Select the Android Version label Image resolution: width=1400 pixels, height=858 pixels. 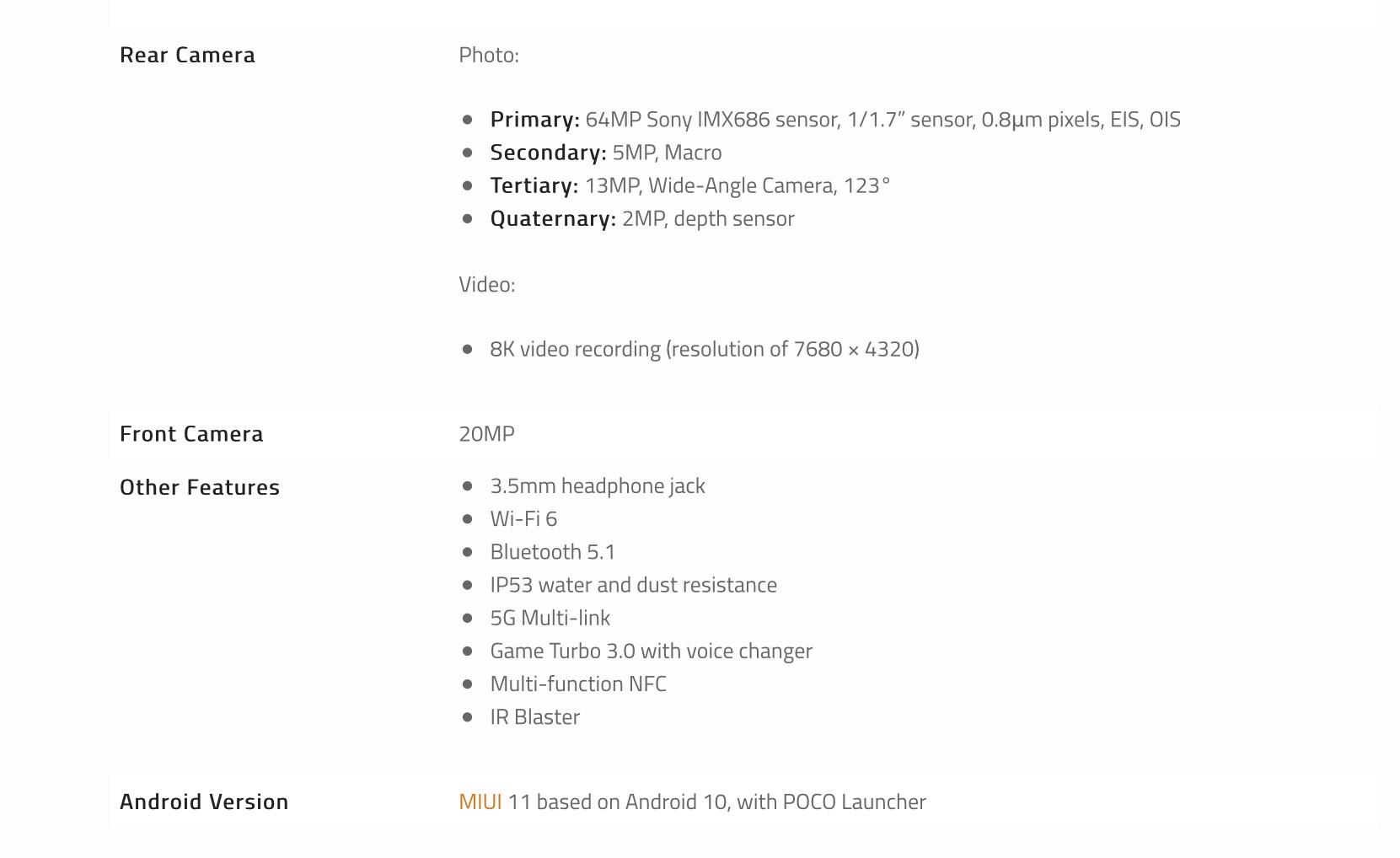(x=204, y=802)
